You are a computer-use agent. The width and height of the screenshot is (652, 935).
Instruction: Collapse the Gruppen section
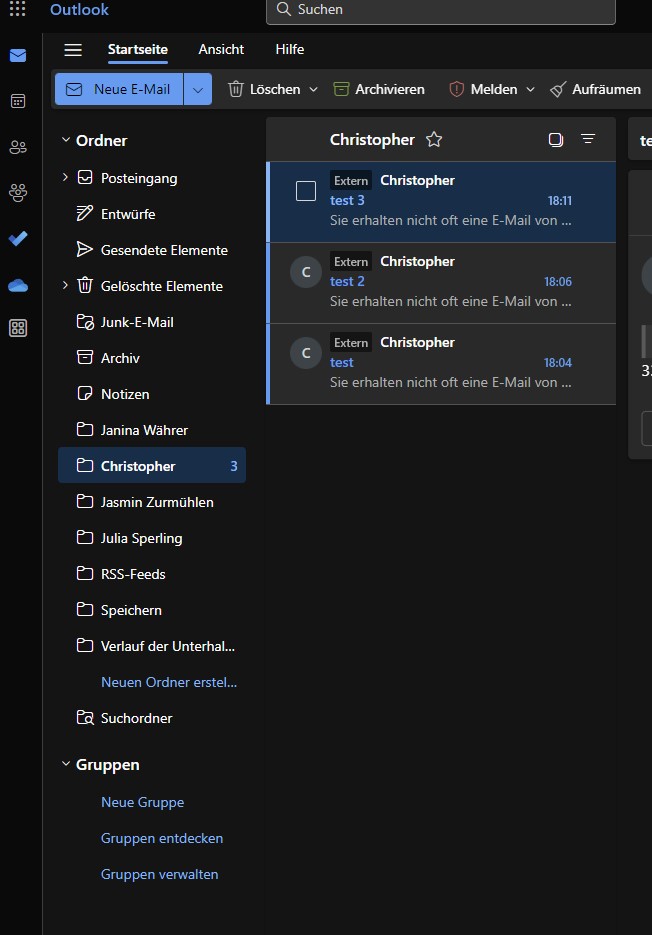66,765
